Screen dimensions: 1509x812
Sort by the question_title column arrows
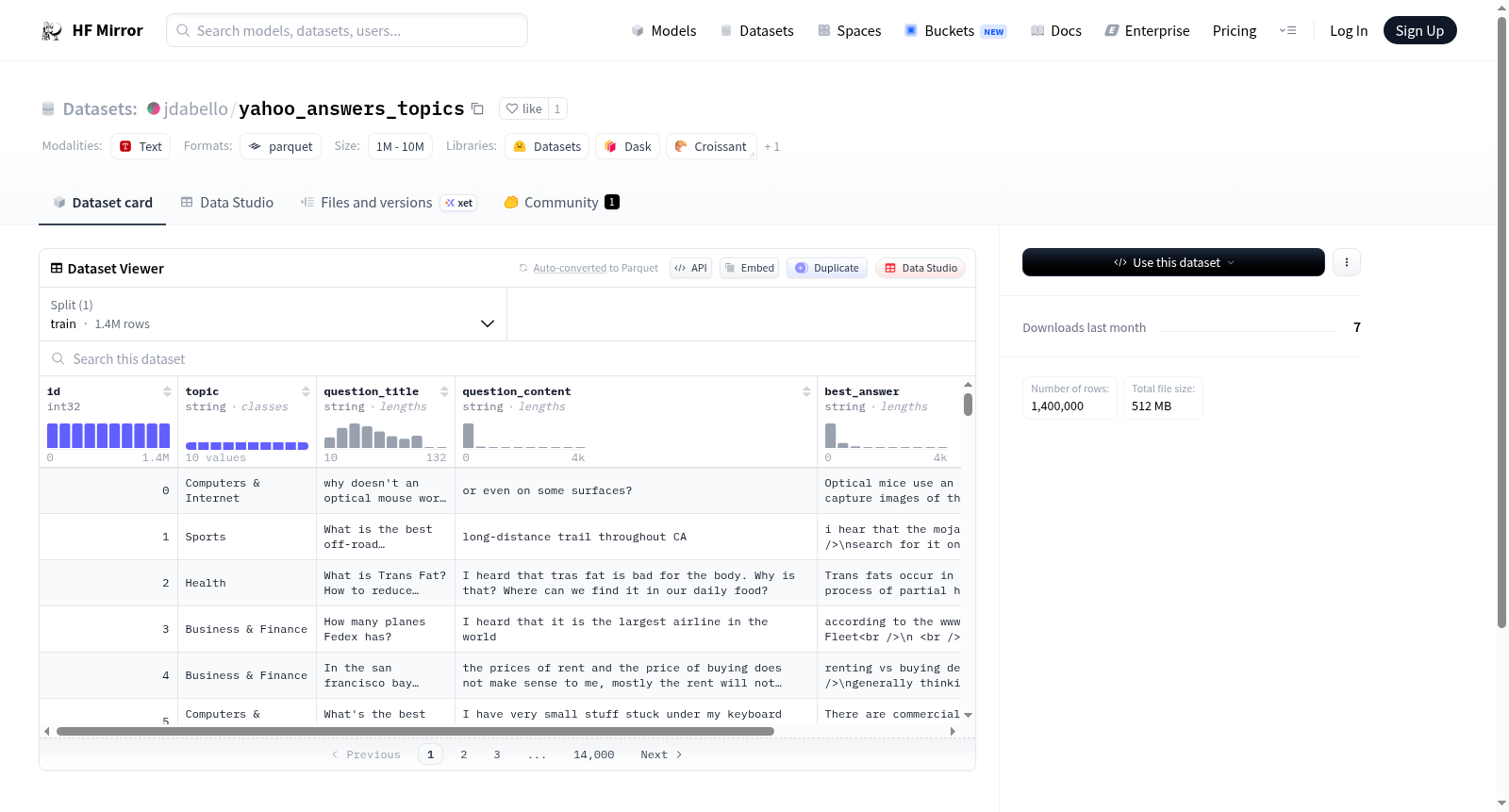(444, 391)
